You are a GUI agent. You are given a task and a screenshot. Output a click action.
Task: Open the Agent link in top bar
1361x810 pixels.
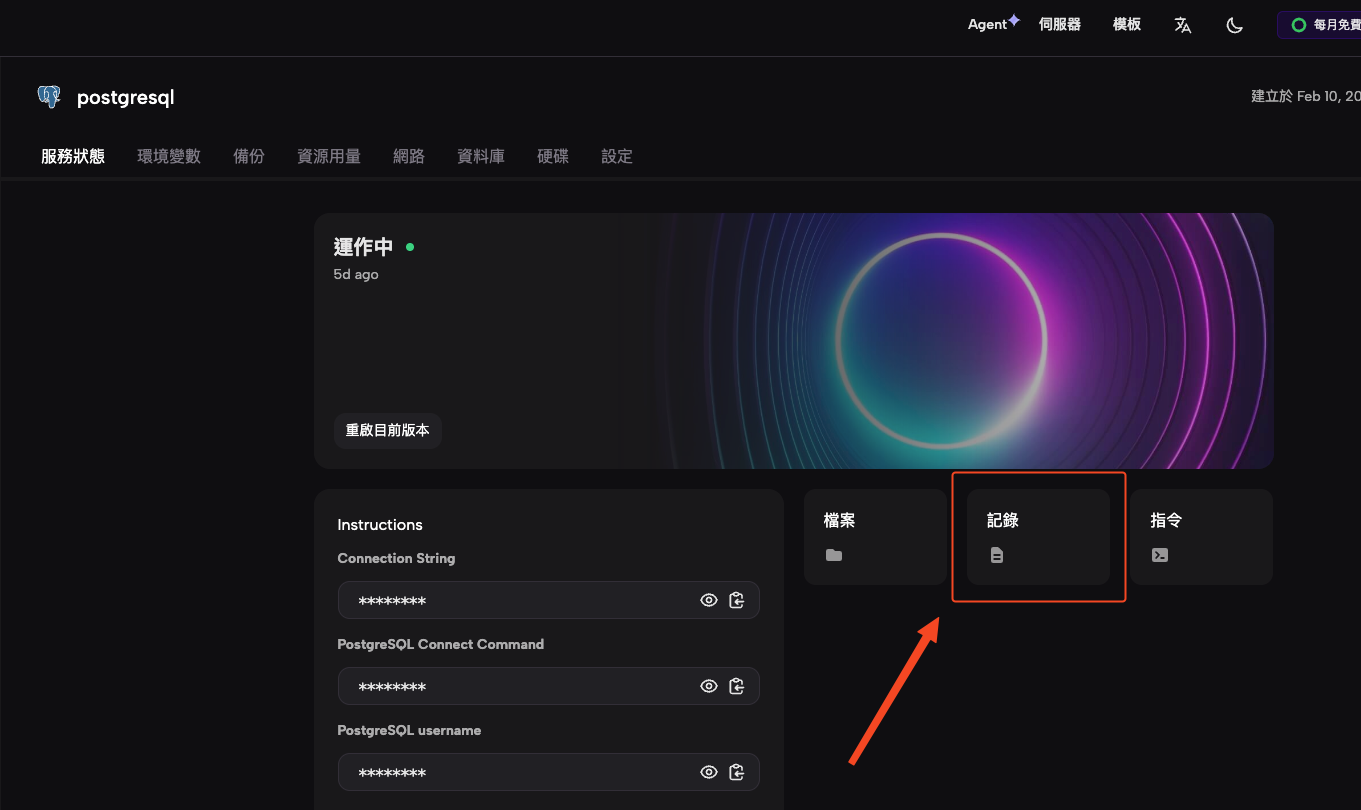point(987,25)
